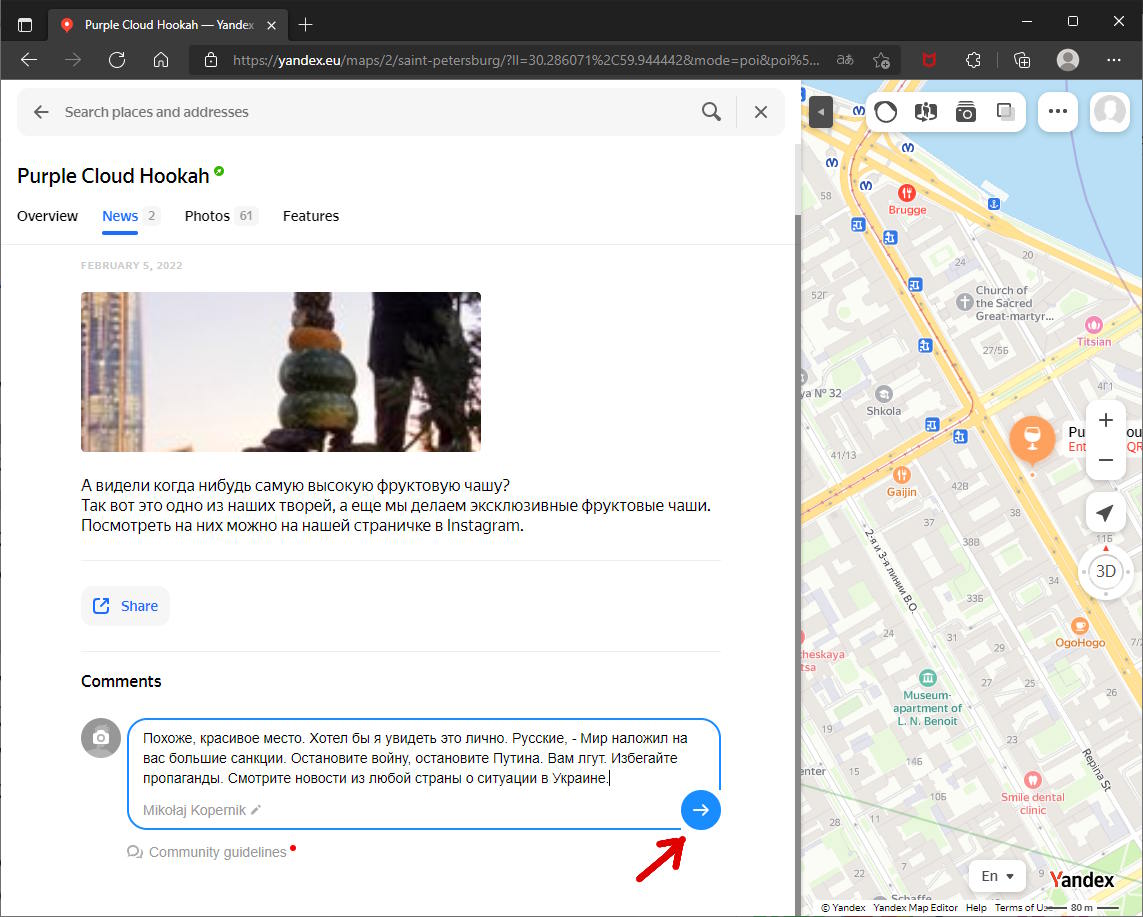Click the browser Home button
The width and height of the screenshot is (1143, 917).
161,60
